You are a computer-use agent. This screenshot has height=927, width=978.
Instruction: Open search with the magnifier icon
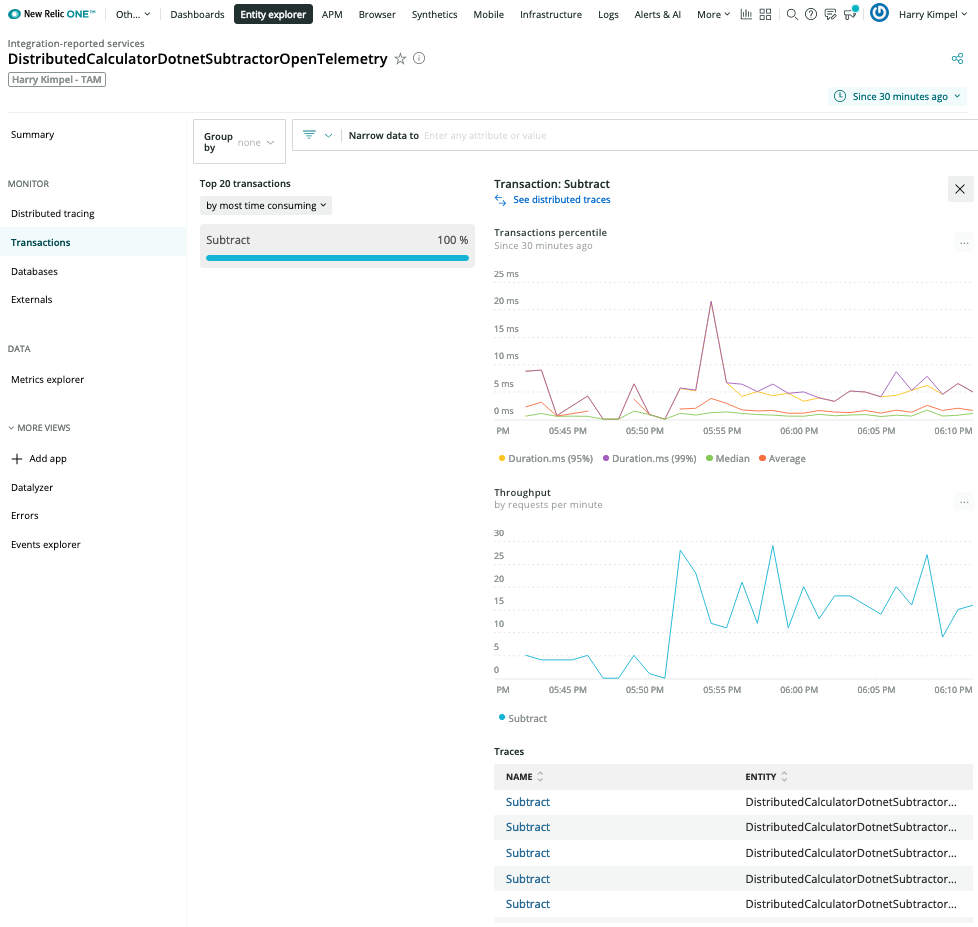point(792,15)
